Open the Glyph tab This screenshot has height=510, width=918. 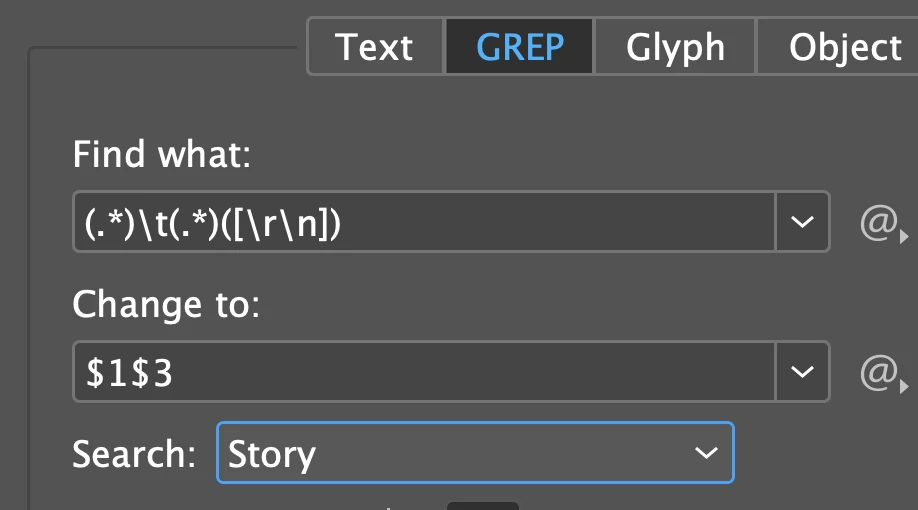pyautogui.click(x=675, y=47)
